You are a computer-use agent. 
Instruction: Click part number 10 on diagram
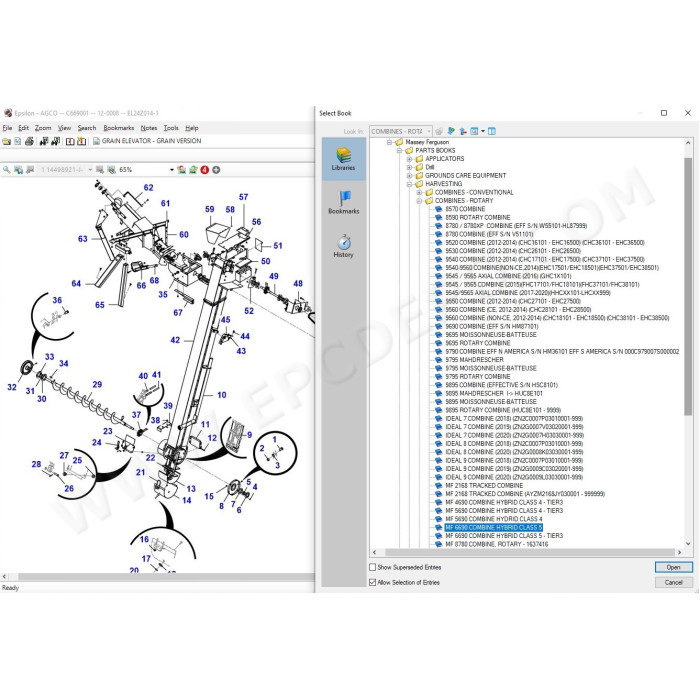click(x=221, y=395)
